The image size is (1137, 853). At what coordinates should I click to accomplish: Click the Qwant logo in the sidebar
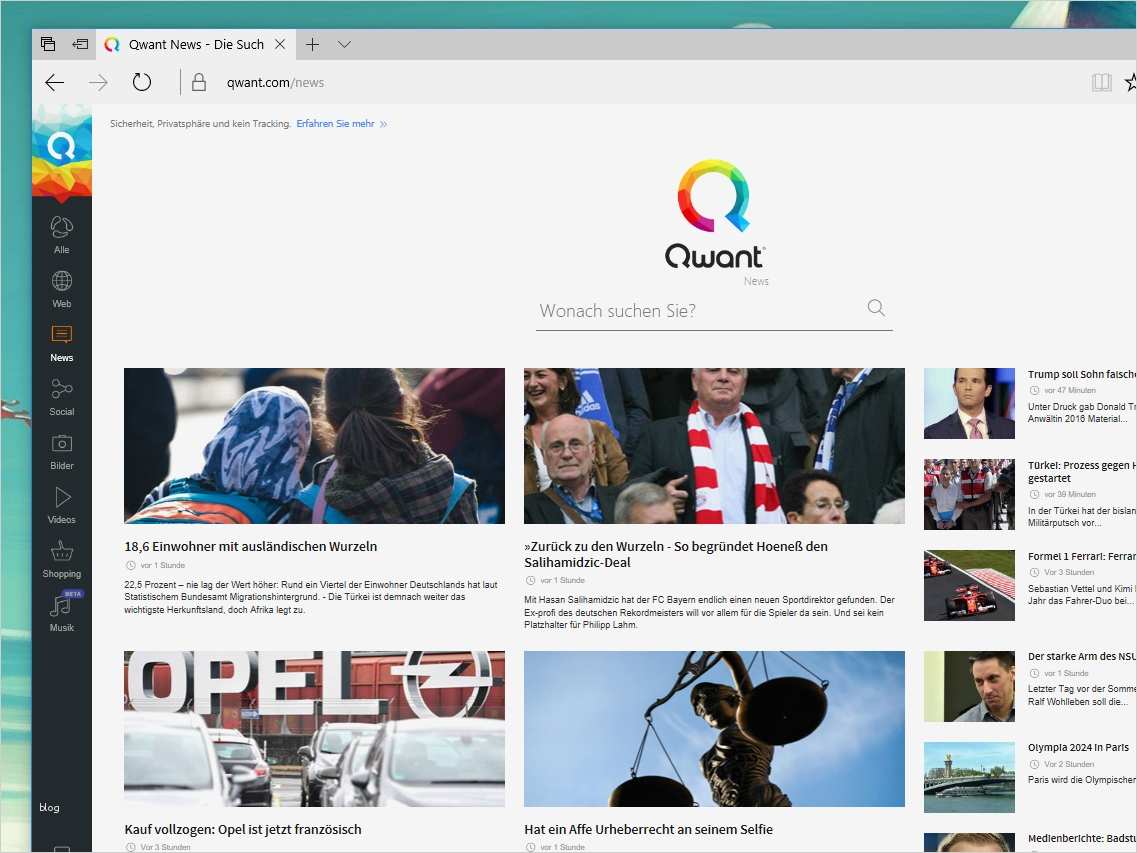pyautogui.click(x=62, y=147)
